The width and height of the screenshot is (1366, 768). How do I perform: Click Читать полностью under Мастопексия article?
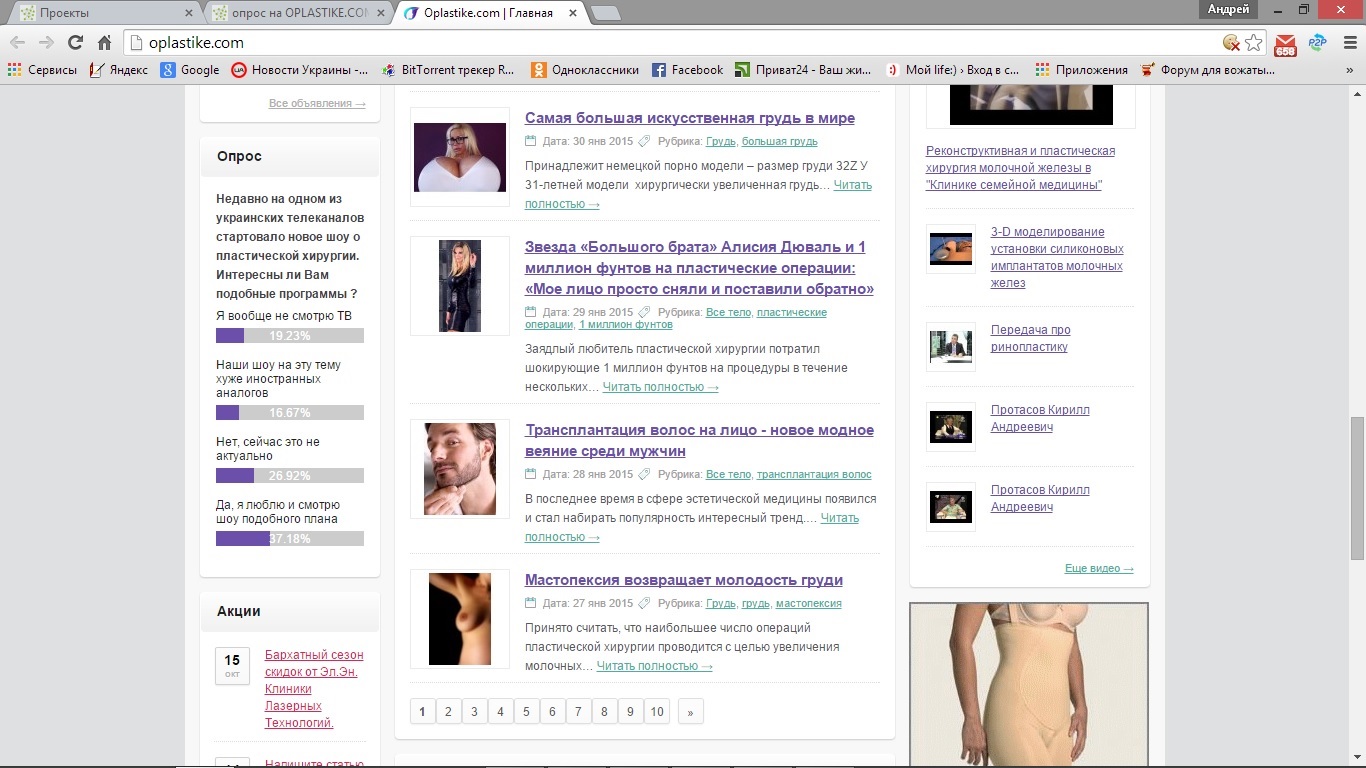654,666
